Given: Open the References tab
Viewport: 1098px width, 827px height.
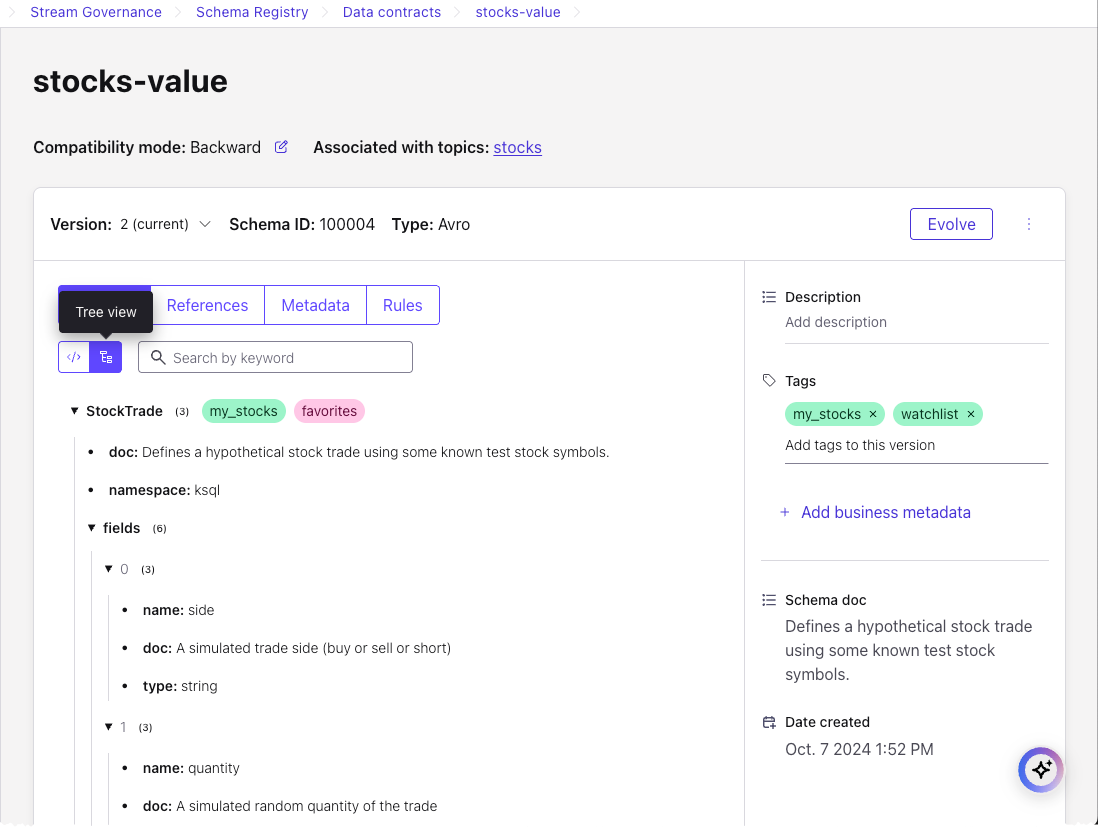Looking at the screenshot, I should (x=207, y=305).
